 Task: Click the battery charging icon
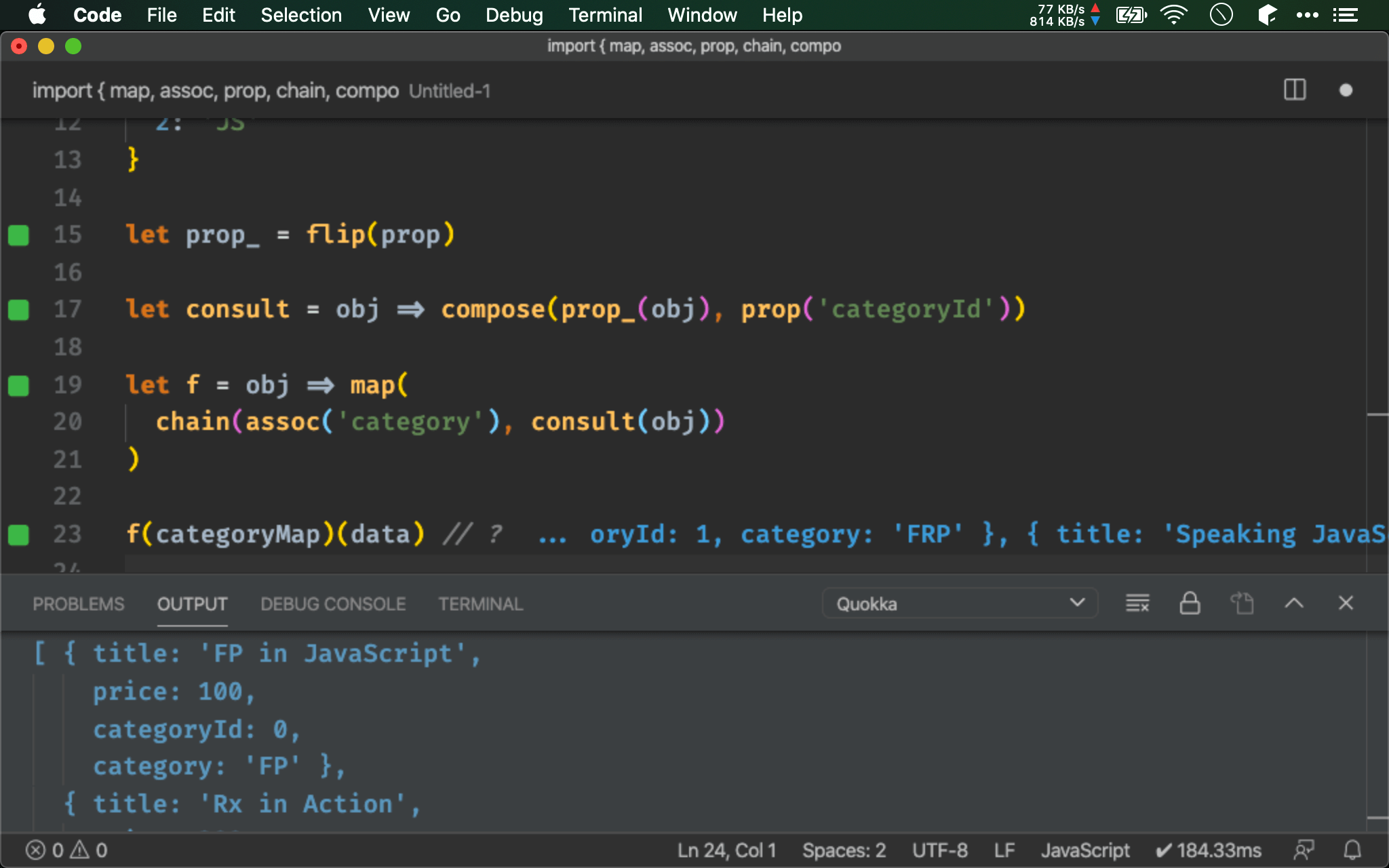1131,15
